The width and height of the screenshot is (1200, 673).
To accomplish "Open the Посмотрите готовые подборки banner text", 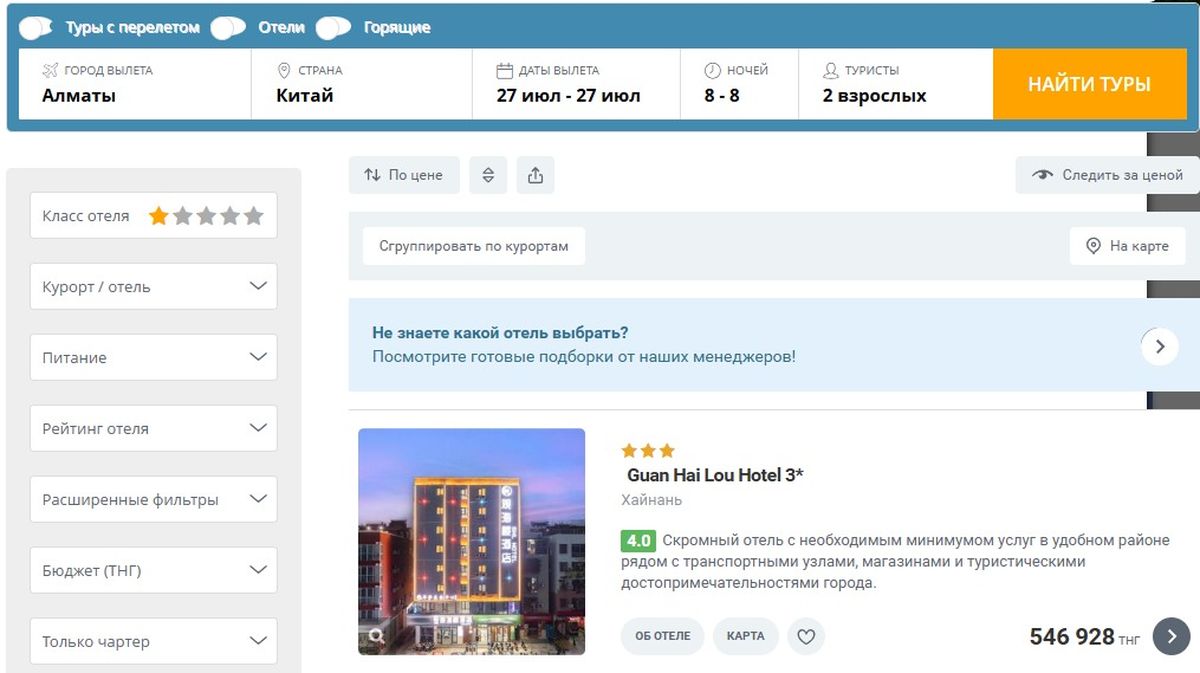I will [584, 356].
